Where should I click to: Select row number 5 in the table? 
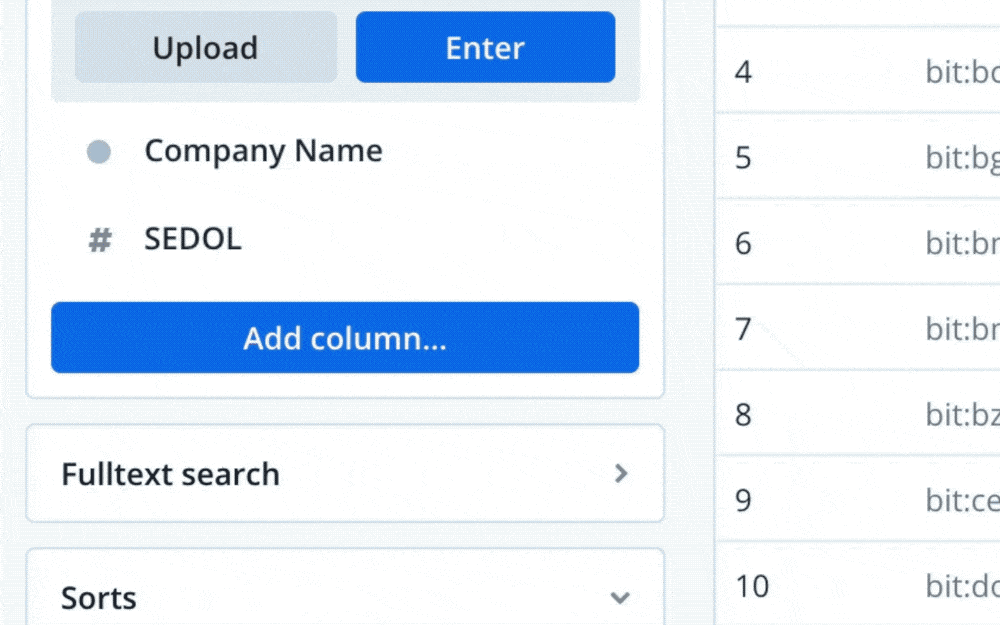click(x=743, y=158)
